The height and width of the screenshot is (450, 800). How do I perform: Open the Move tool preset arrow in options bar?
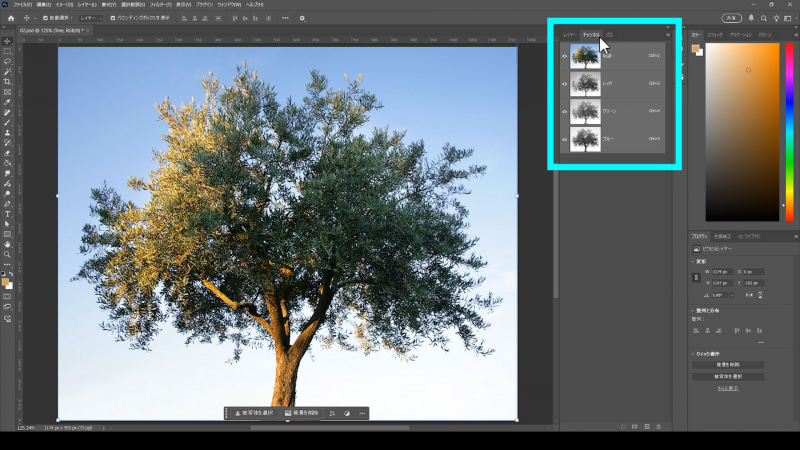(x=35, y=18)
